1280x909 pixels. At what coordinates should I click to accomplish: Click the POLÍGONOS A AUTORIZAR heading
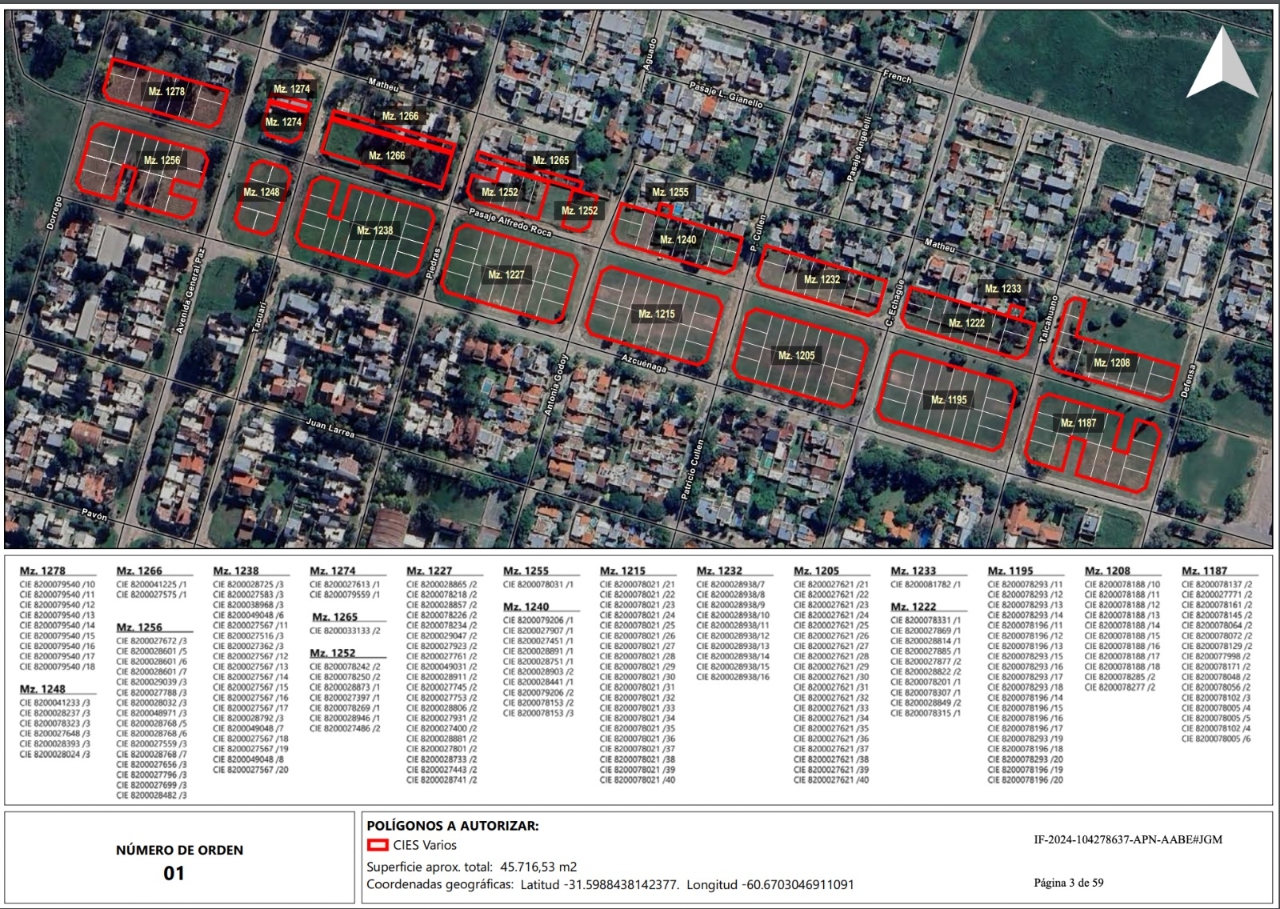453,826
